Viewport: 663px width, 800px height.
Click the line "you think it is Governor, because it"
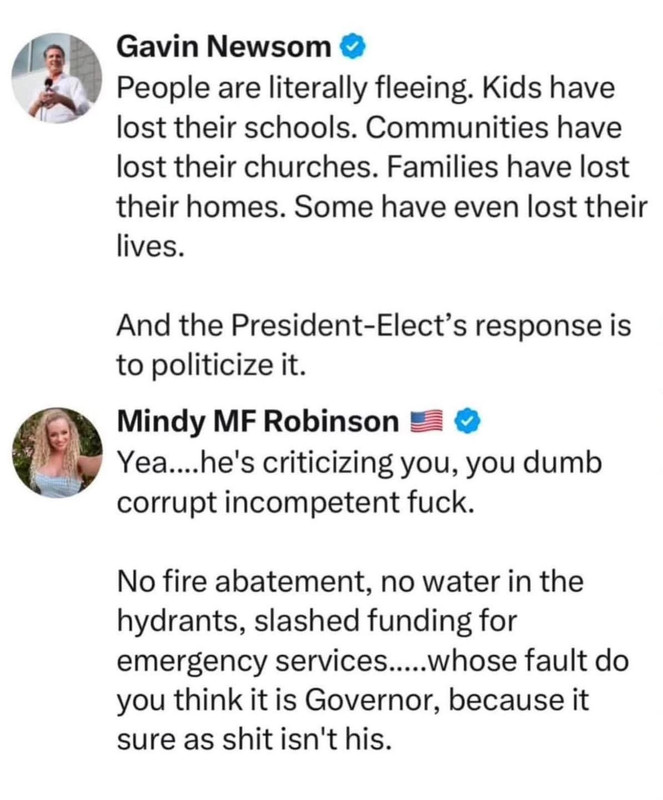(x=353, y=700)
